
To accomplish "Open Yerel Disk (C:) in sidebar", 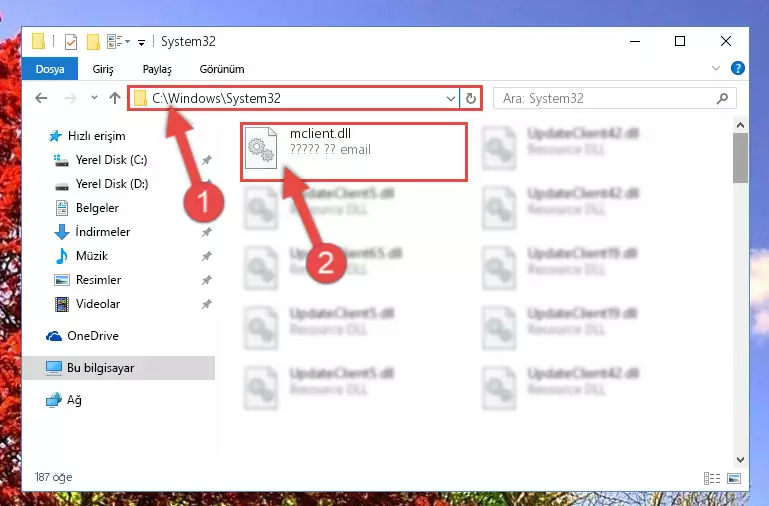I will point(111,160).
